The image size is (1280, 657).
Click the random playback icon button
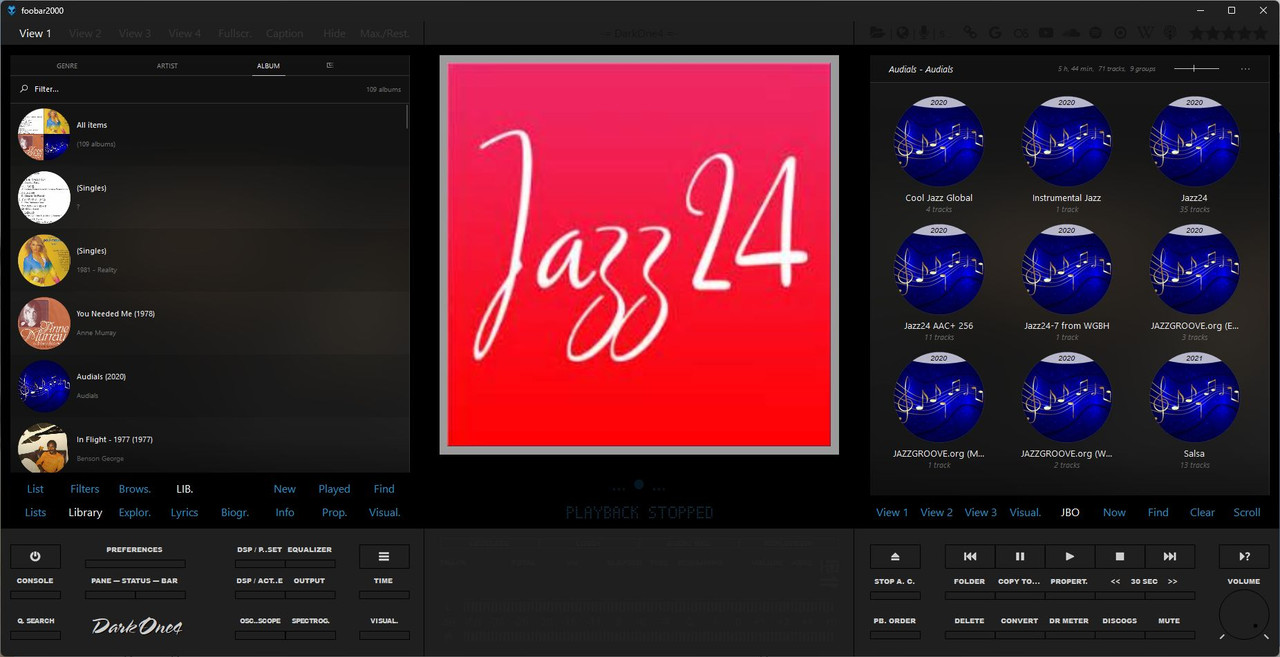(1244, 556)
